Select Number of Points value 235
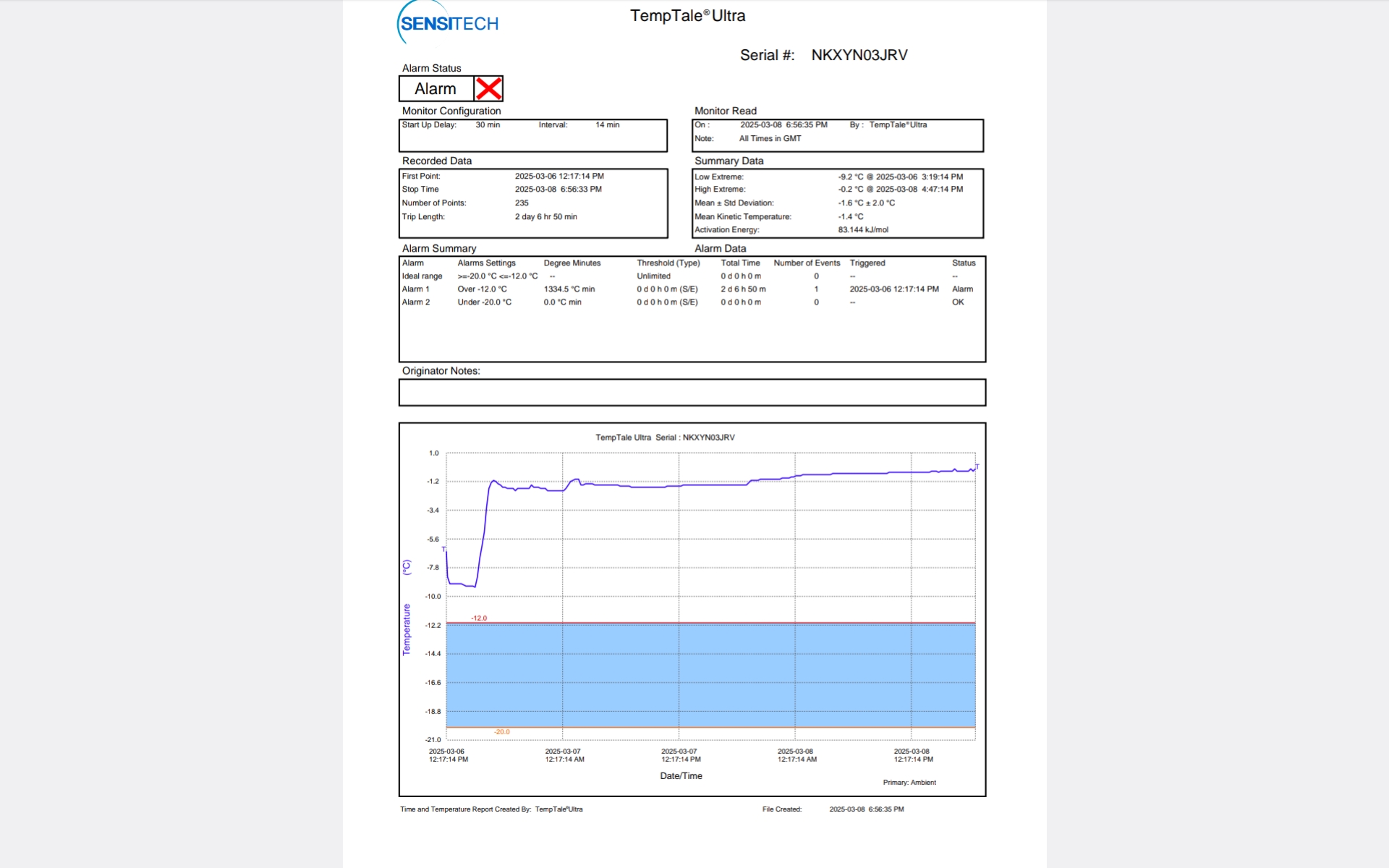Screen dimensions: 1389x868 tap(522, 203)
